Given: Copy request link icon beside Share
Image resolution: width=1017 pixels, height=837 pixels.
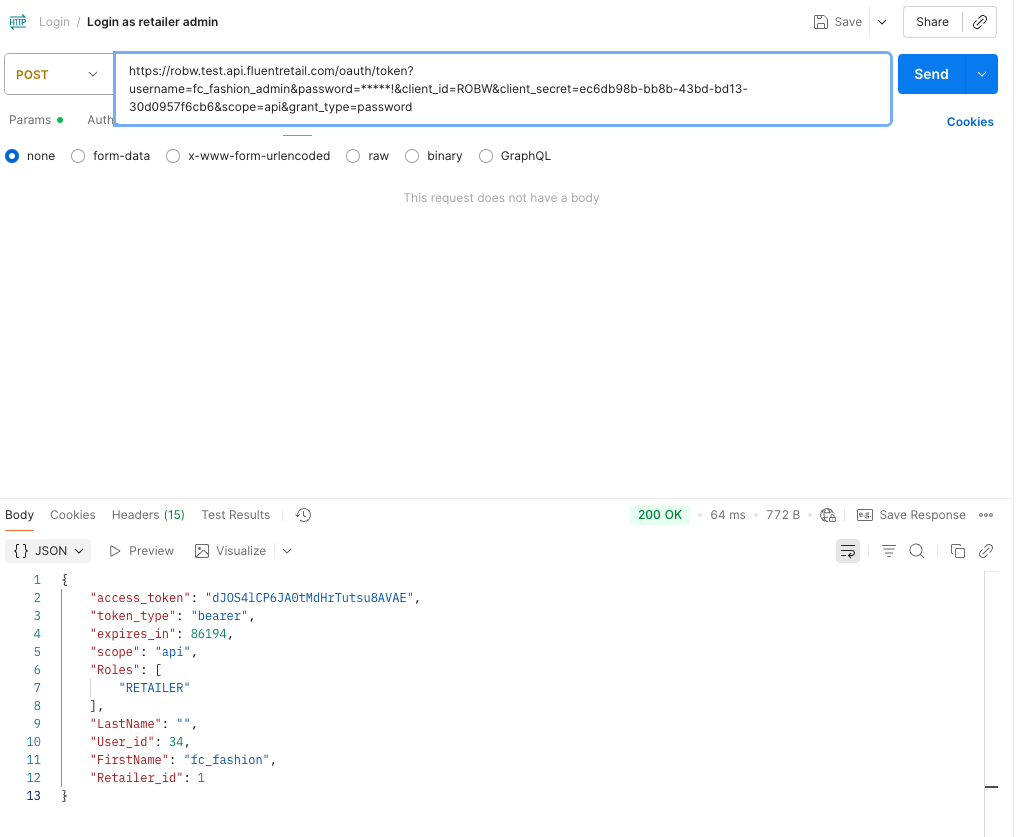Looking at the screenshot, I should coord(979,22).
